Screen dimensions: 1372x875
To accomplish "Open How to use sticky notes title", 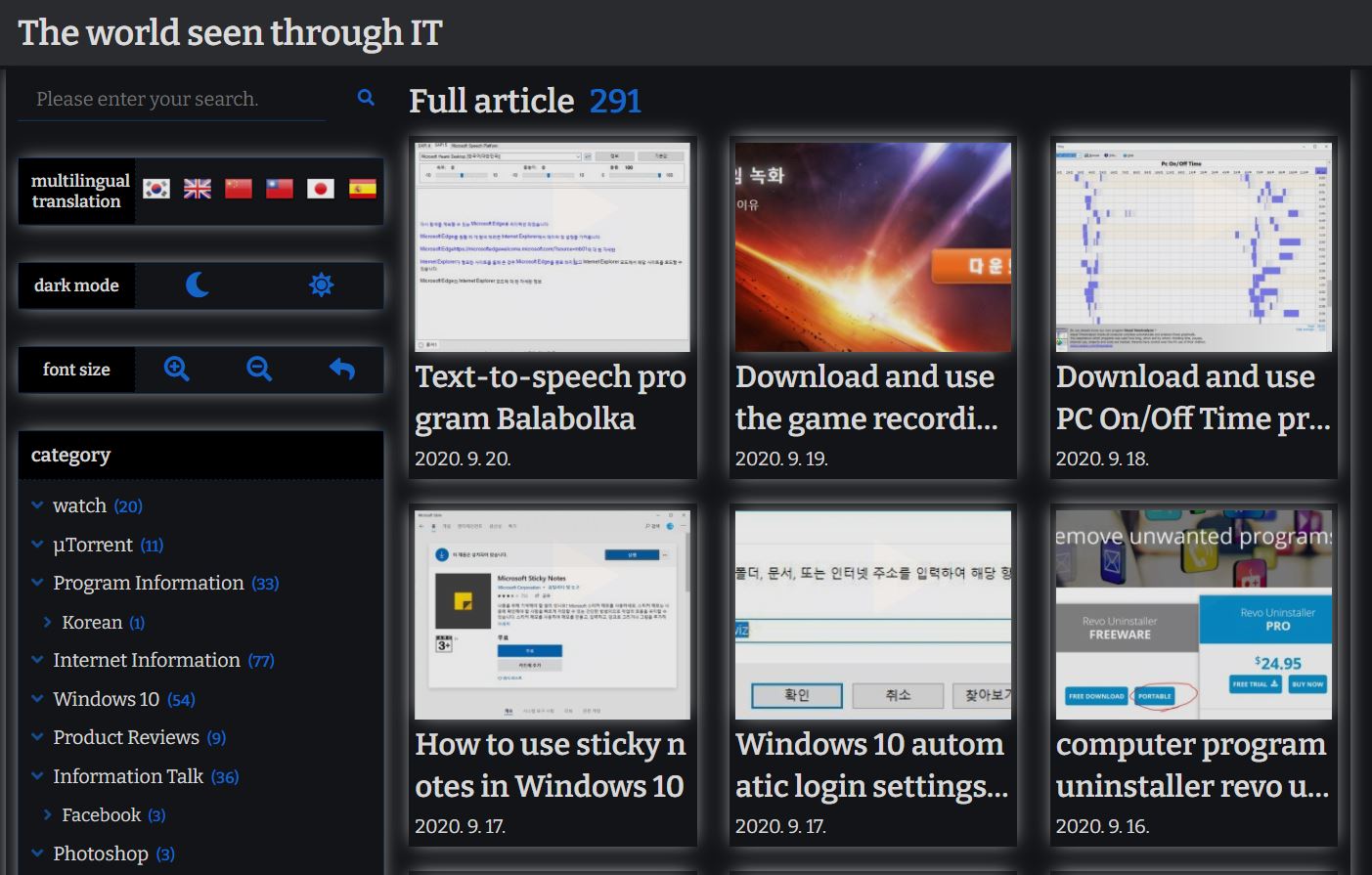I will point(551,766).
